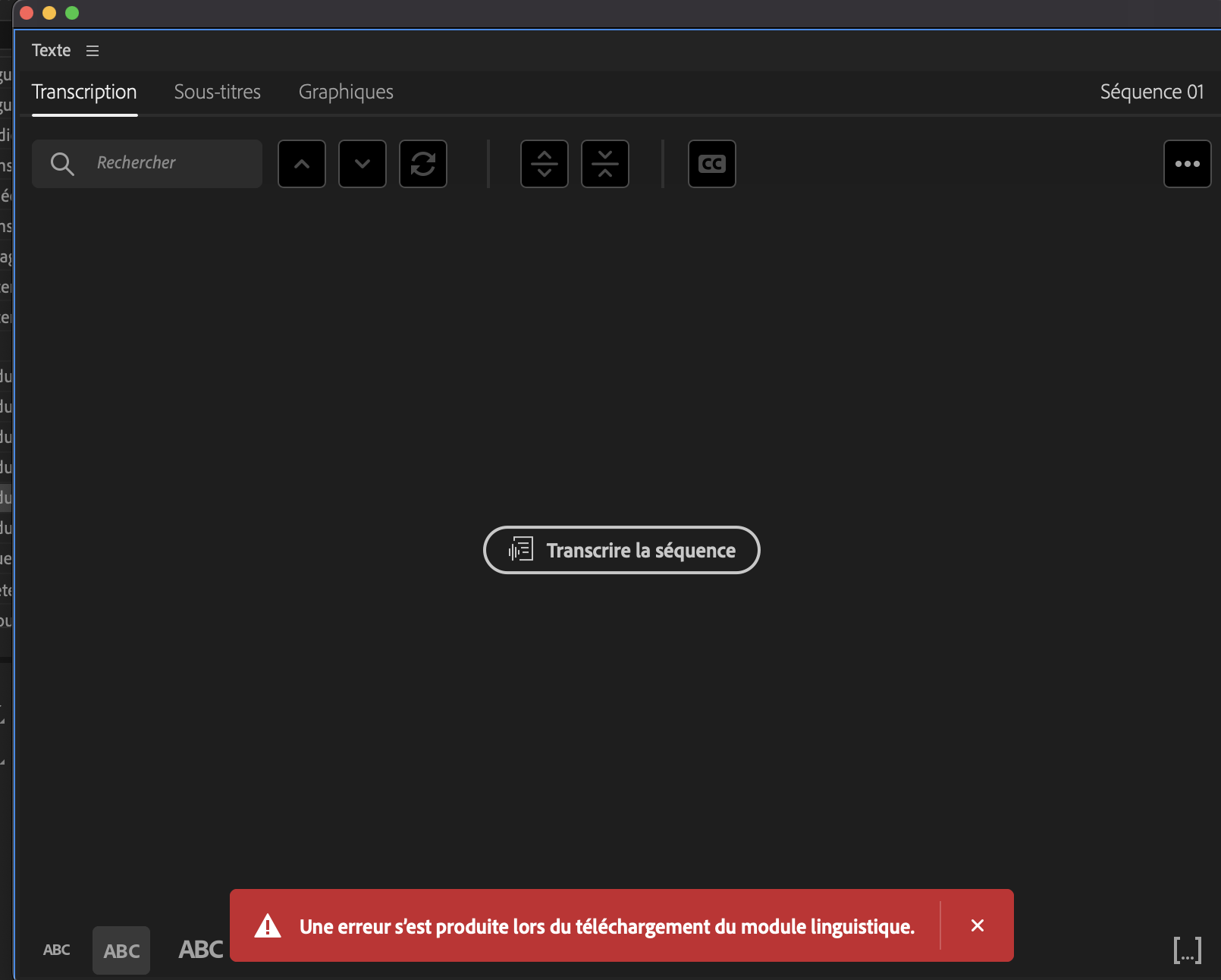1221x980 pixels.
Task: Click the Séquence 01 label
Action: tap(1151, 92)
